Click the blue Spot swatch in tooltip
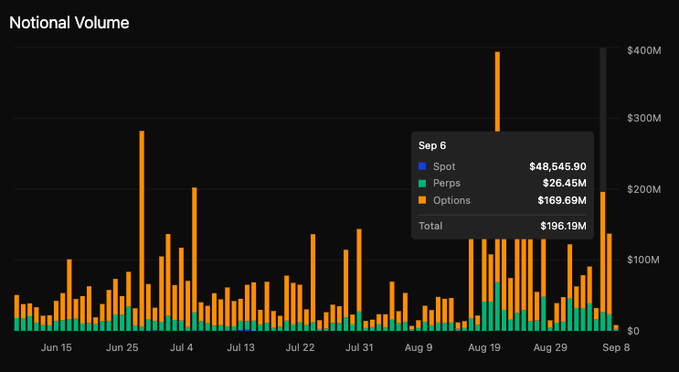Image resolution: width=679 pixels, height=372 pixels. (x=422, y=166)
